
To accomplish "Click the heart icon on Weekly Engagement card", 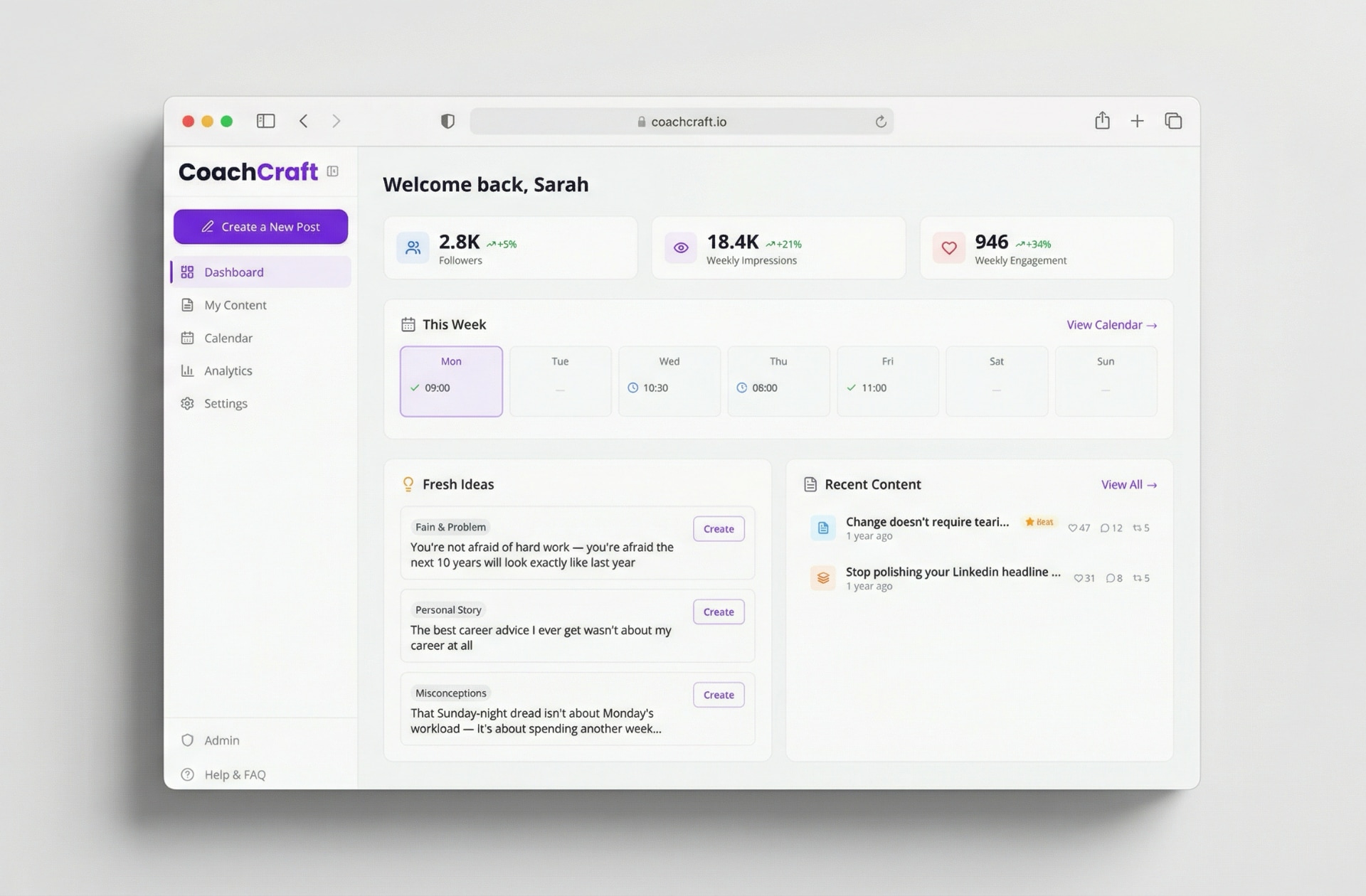I will 948,247.
